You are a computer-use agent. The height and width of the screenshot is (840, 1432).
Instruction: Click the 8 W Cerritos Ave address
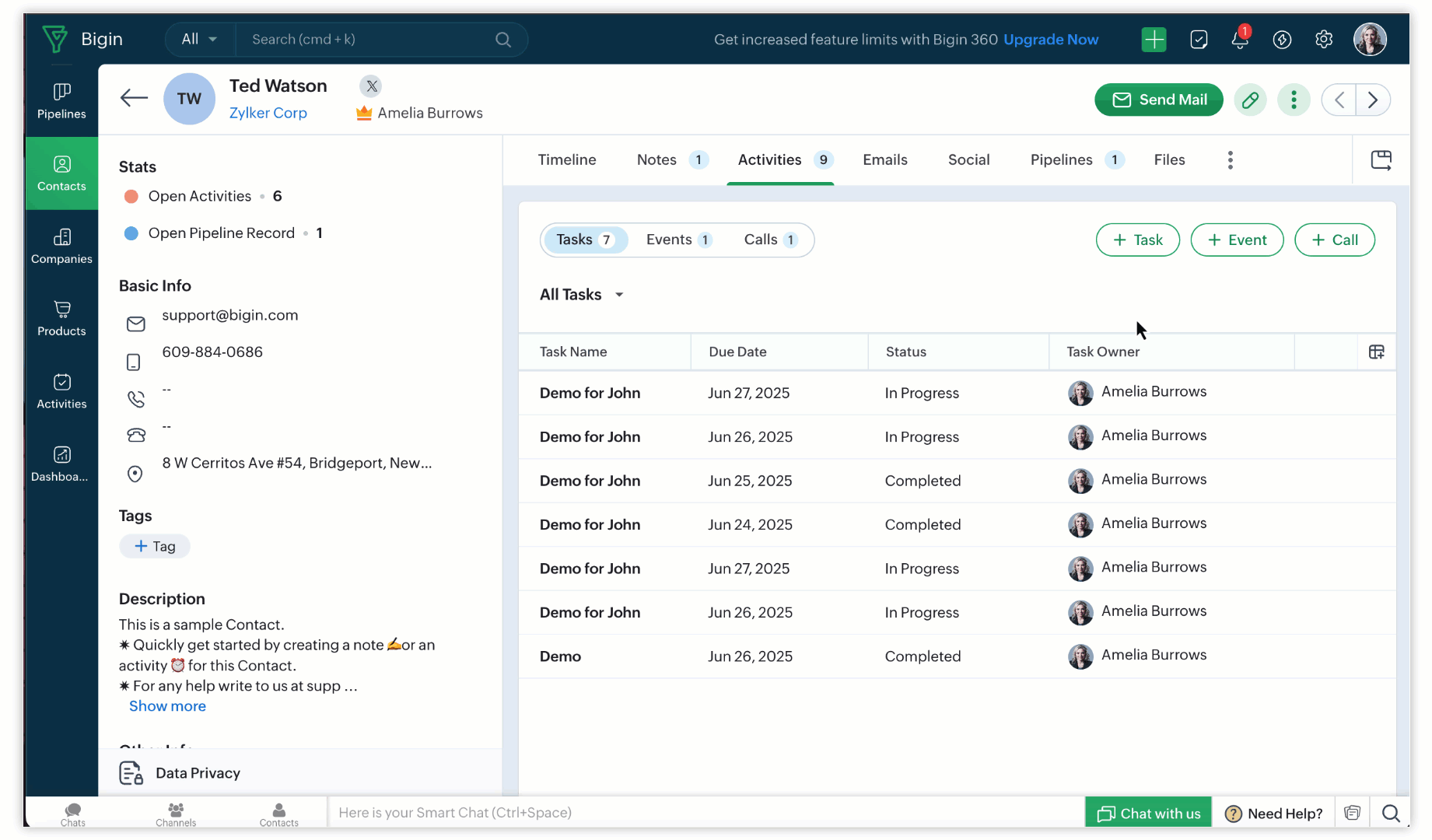[x=296, y=463]
